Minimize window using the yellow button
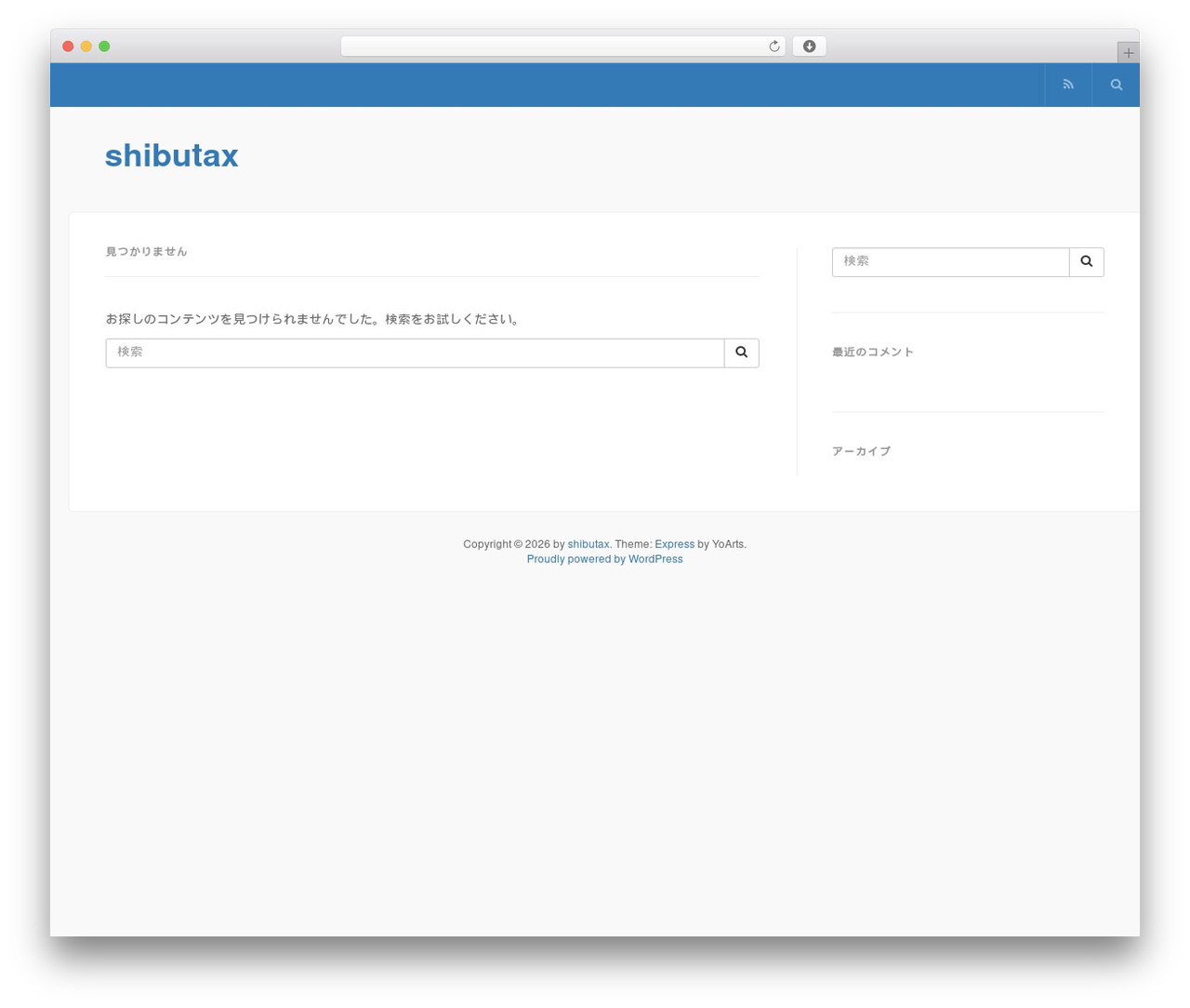The image size is (1190, 1008). [86, 46]
